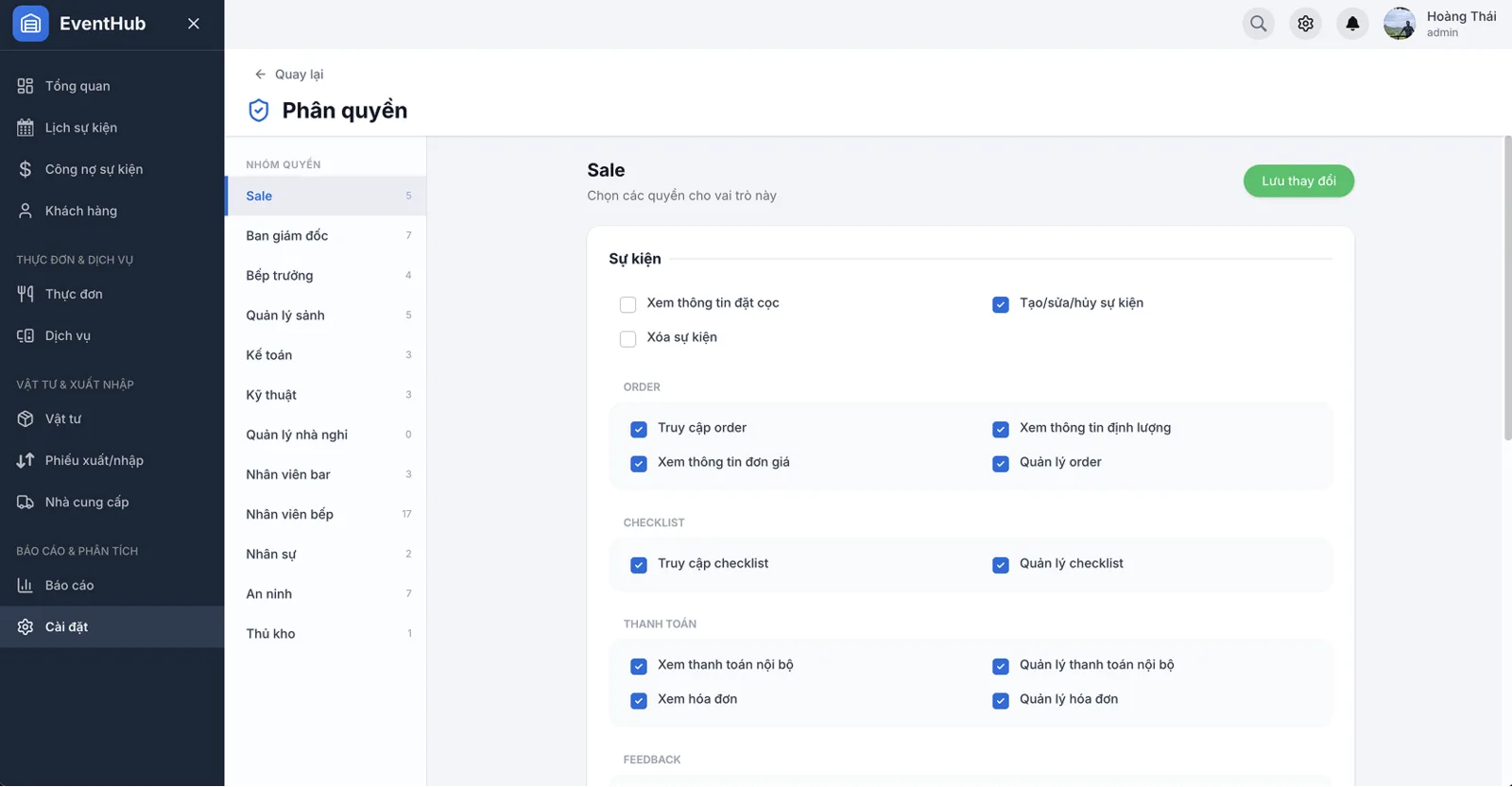Uncheck Truy cập order checkbox
The image size is (1512, 787).
click(639, 429)
